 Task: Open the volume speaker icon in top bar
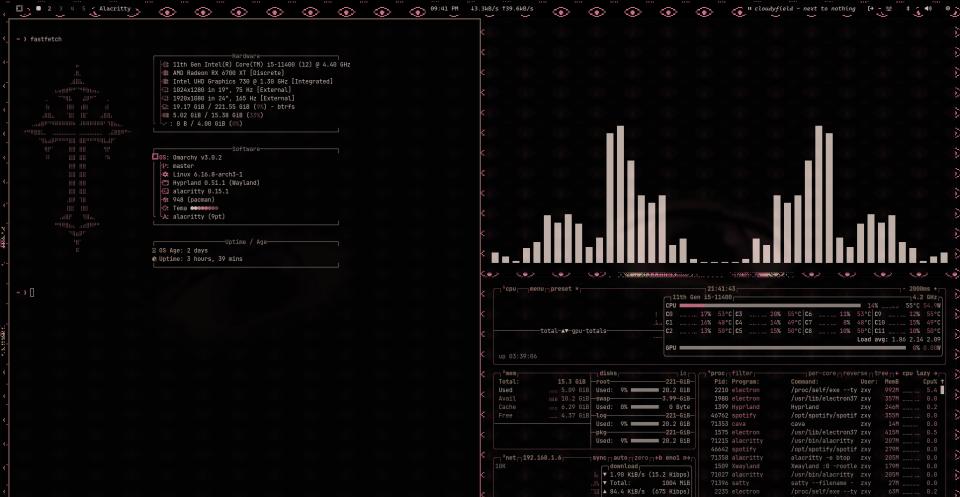pyautogui.click(x=929, y=9)
